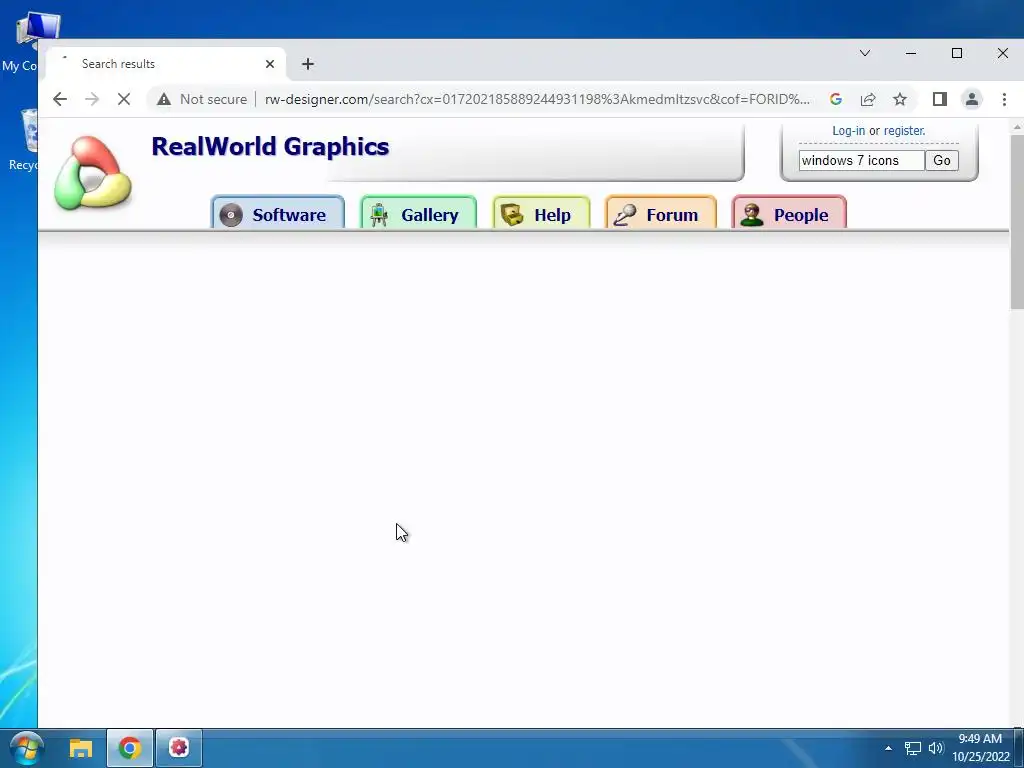Screen dimensions: 1024x768
Task: Open the Software tab
Action: point(278,213)
